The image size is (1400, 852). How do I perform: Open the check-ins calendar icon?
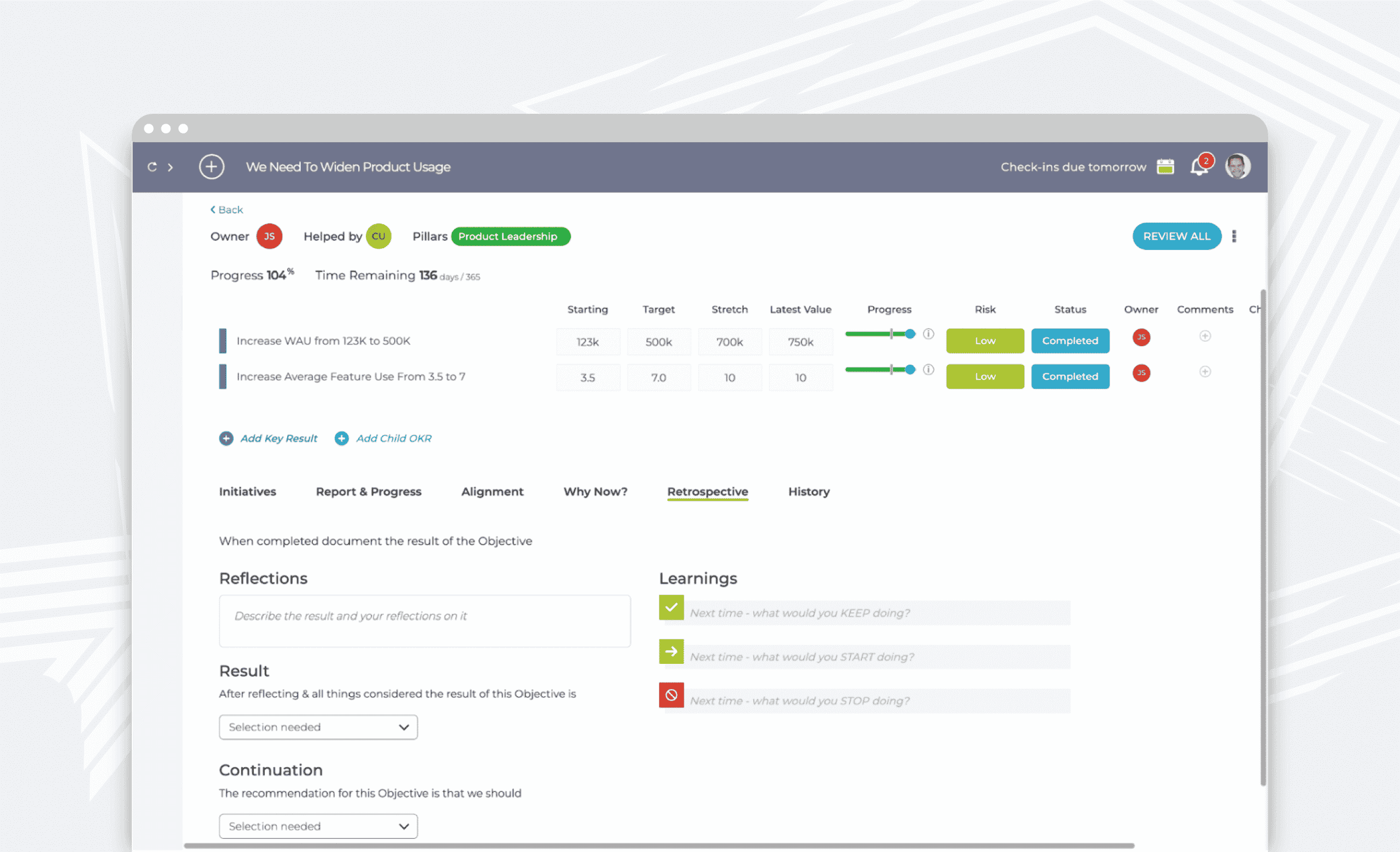1165,167
